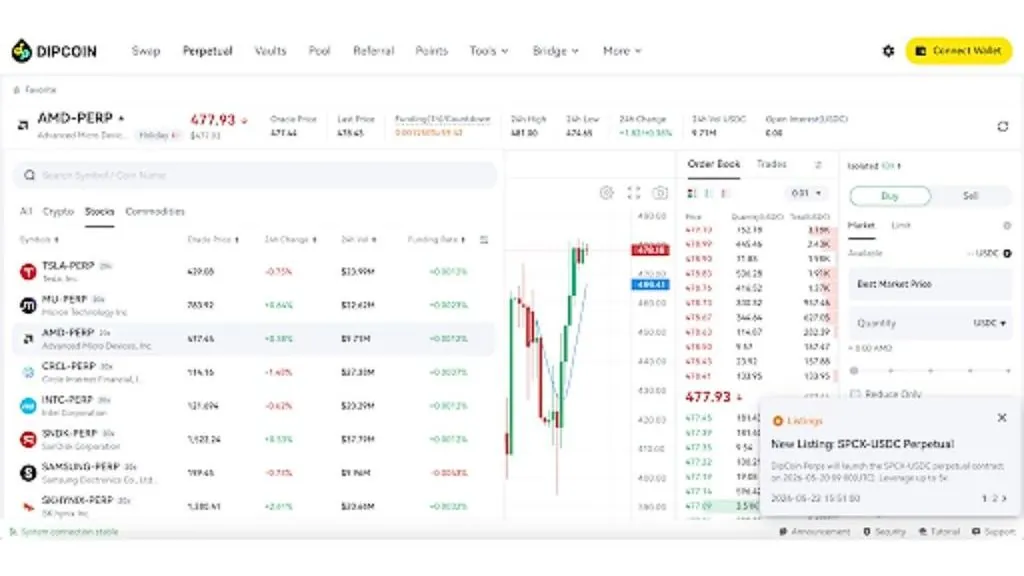Click the SNDK-PERP SanDisk logo

[x=28, y=440]
